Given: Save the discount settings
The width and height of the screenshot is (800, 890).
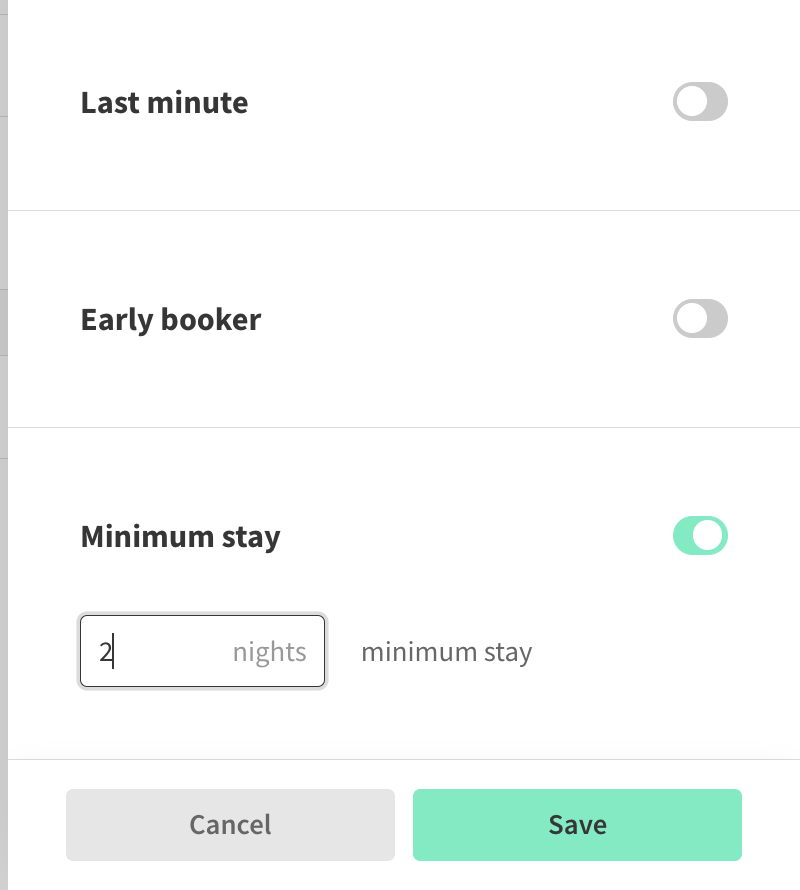Looking at the screenshot, I should 577,825.
